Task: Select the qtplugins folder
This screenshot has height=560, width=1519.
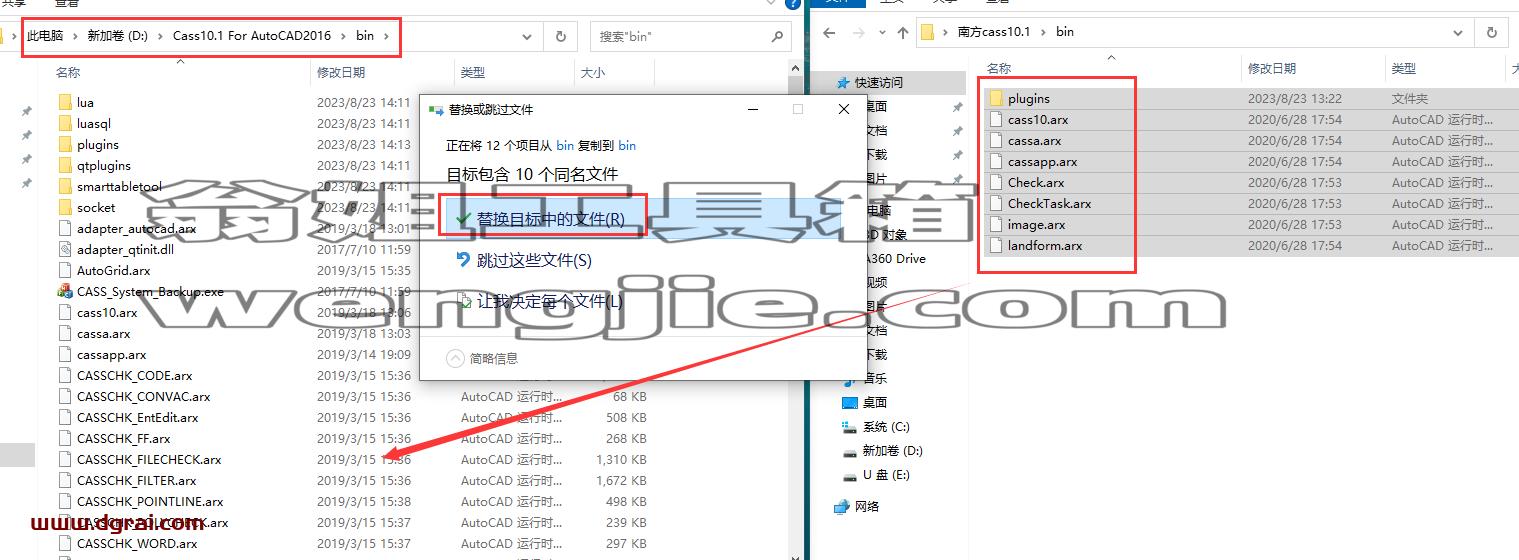Action: tap(103, 166)
